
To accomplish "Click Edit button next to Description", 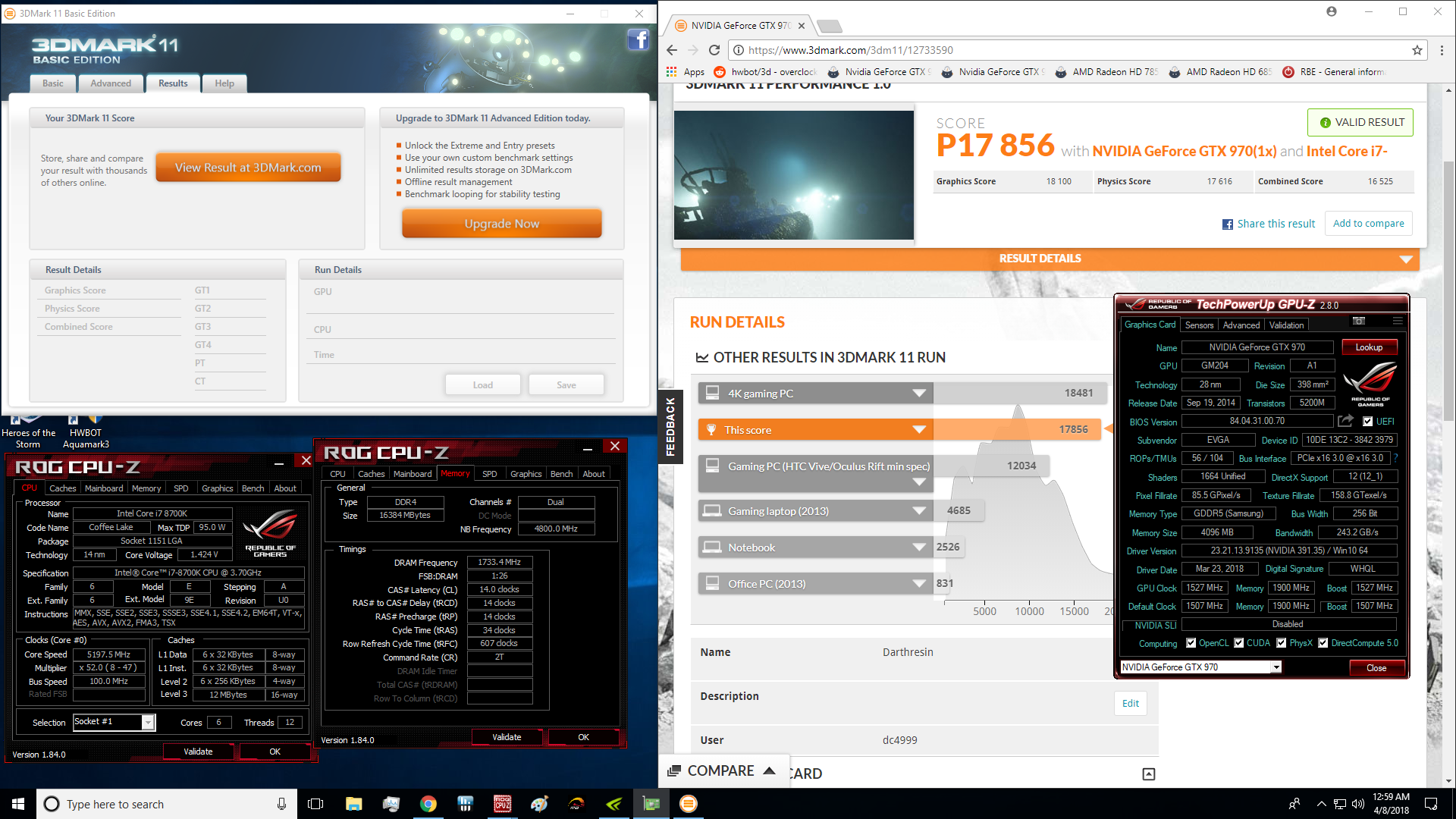I will pos(1130,703).
